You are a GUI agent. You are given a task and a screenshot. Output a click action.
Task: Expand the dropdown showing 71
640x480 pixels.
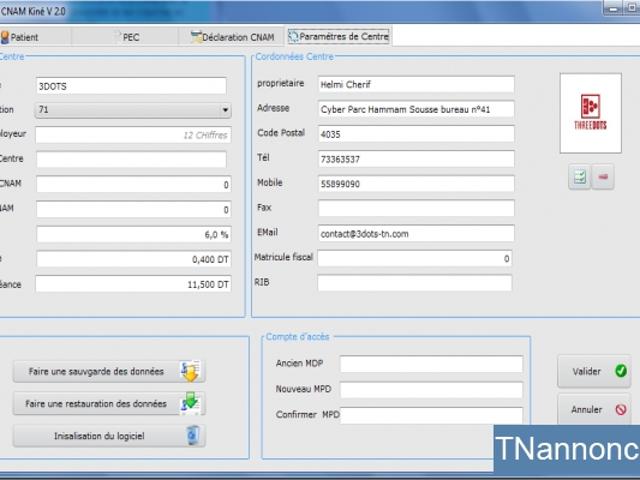(x=225, y=110)
